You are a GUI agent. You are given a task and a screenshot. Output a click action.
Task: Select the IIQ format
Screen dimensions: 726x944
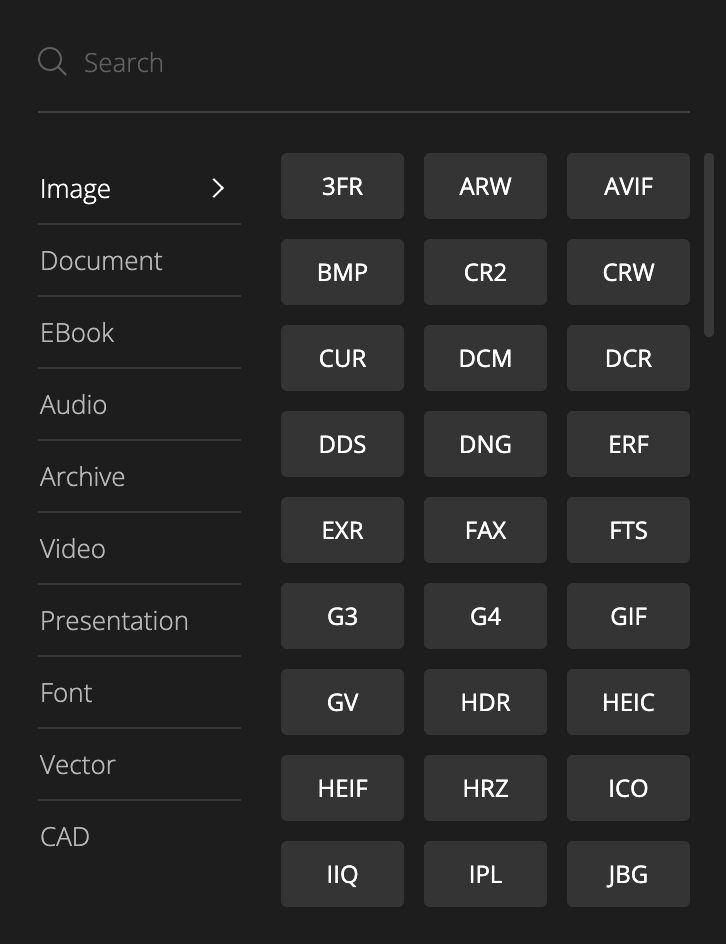click(x=343, y=874)
